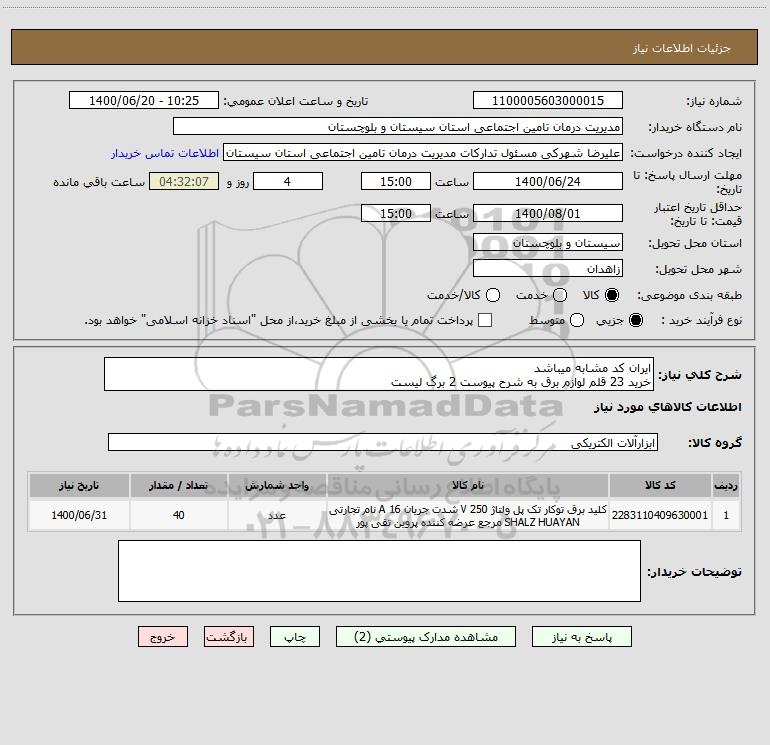Click the توضیحات خریدار text area
Viewport: 770px width, 745px height.
379,571
